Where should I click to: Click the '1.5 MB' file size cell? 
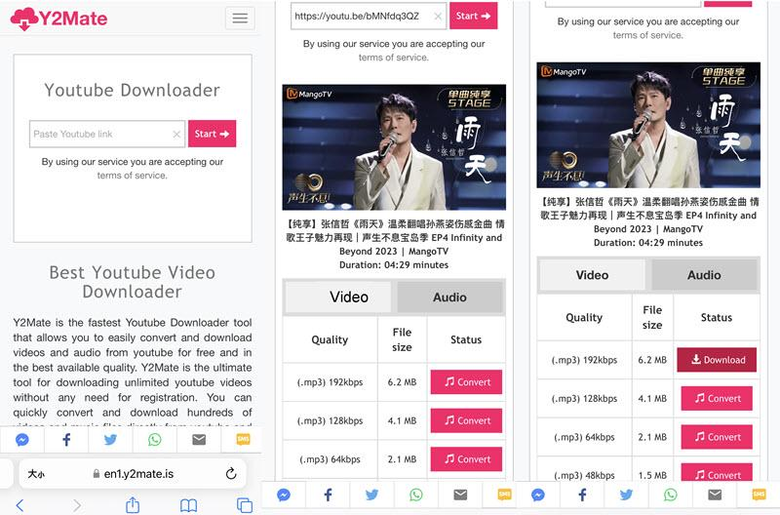coord(652,476)
